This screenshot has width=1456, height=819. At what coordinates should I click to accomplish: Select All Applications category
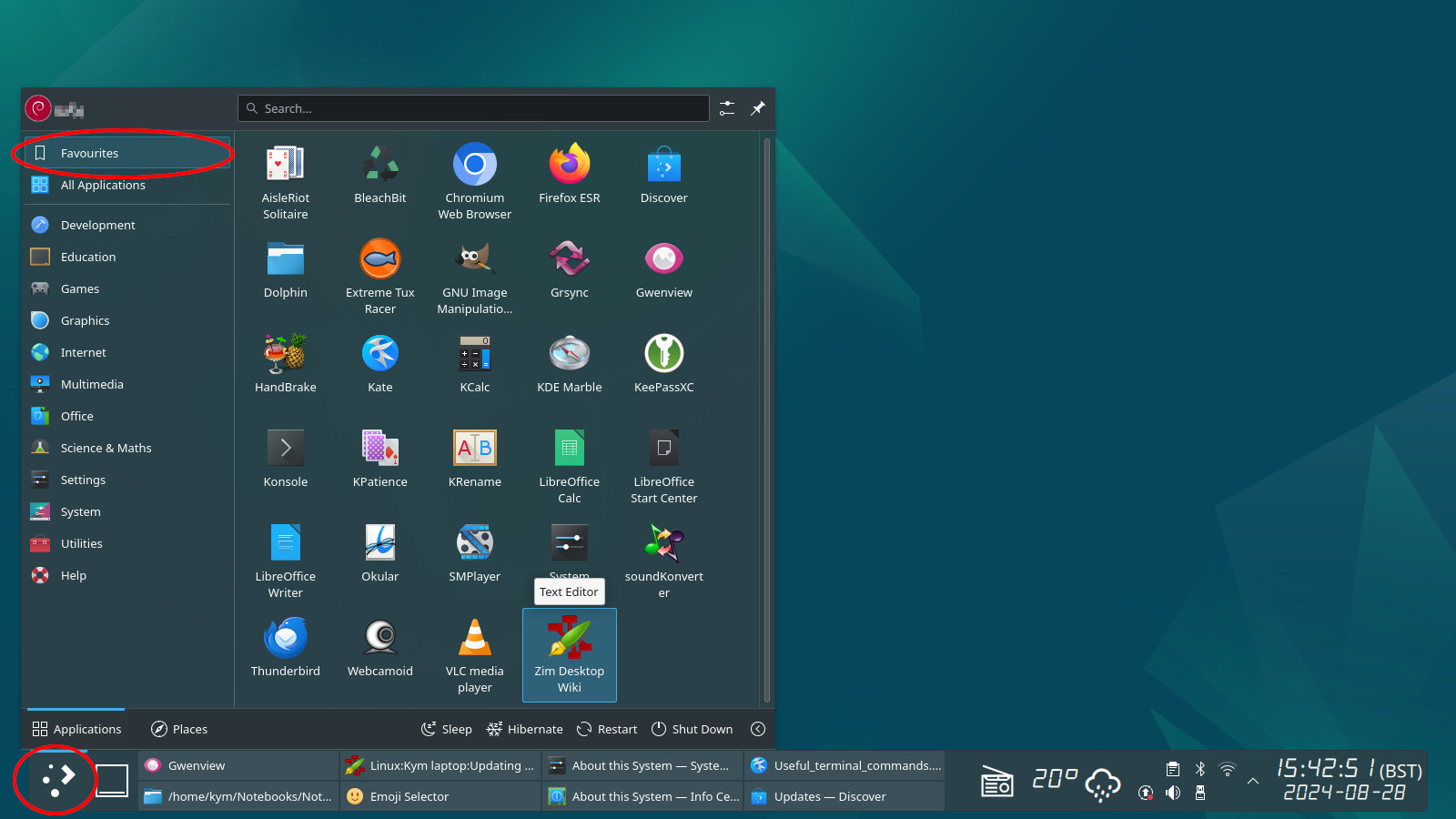click(103, 185)
